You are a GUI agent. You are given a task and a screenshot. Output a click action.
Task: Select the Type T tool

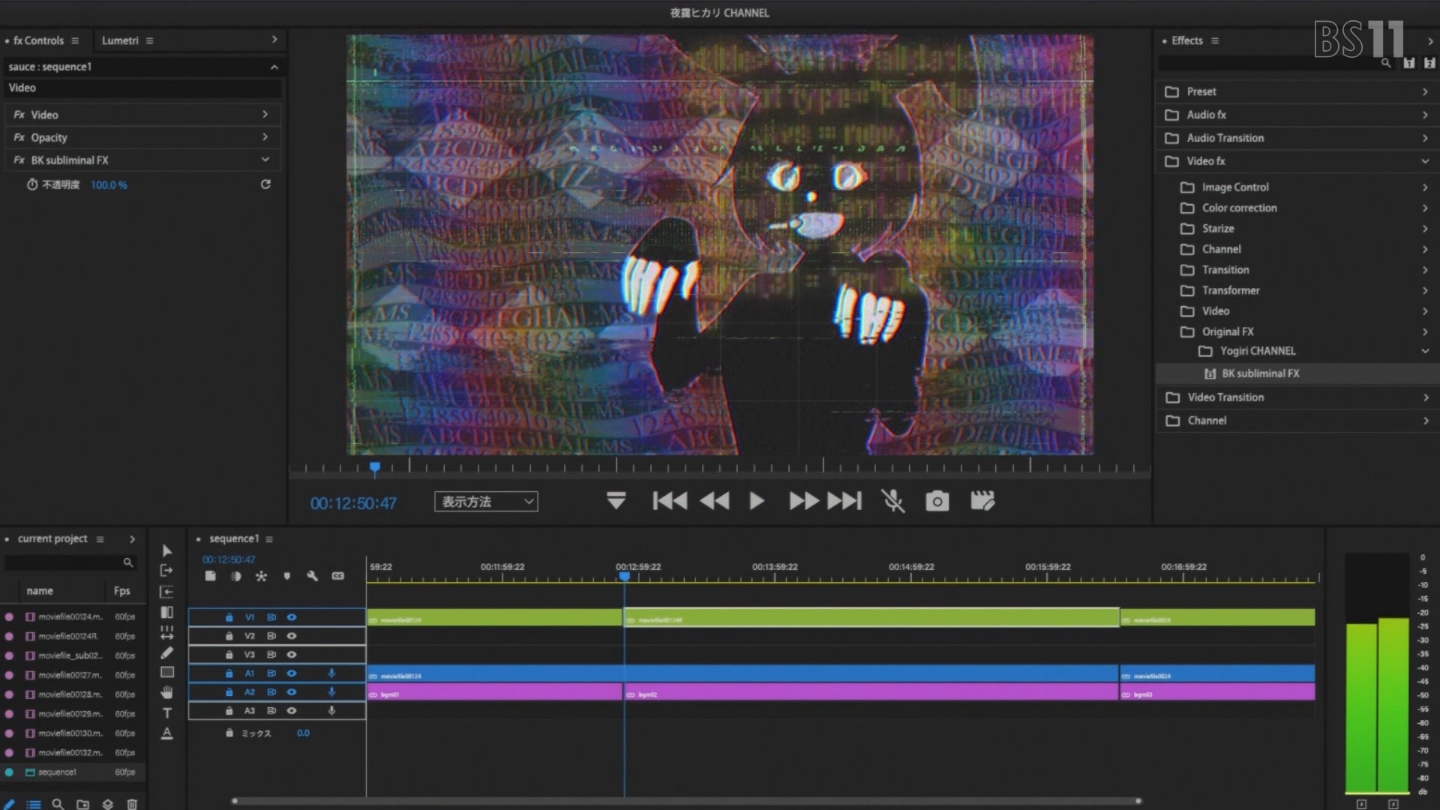pyautogui.click(x=167, y=713)
